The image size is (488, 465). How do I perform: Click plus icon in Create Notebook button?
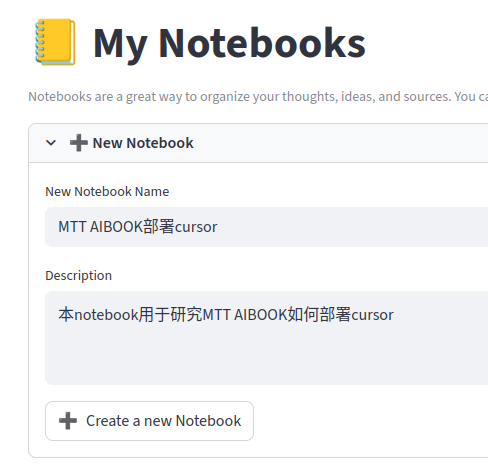[68, 421]
